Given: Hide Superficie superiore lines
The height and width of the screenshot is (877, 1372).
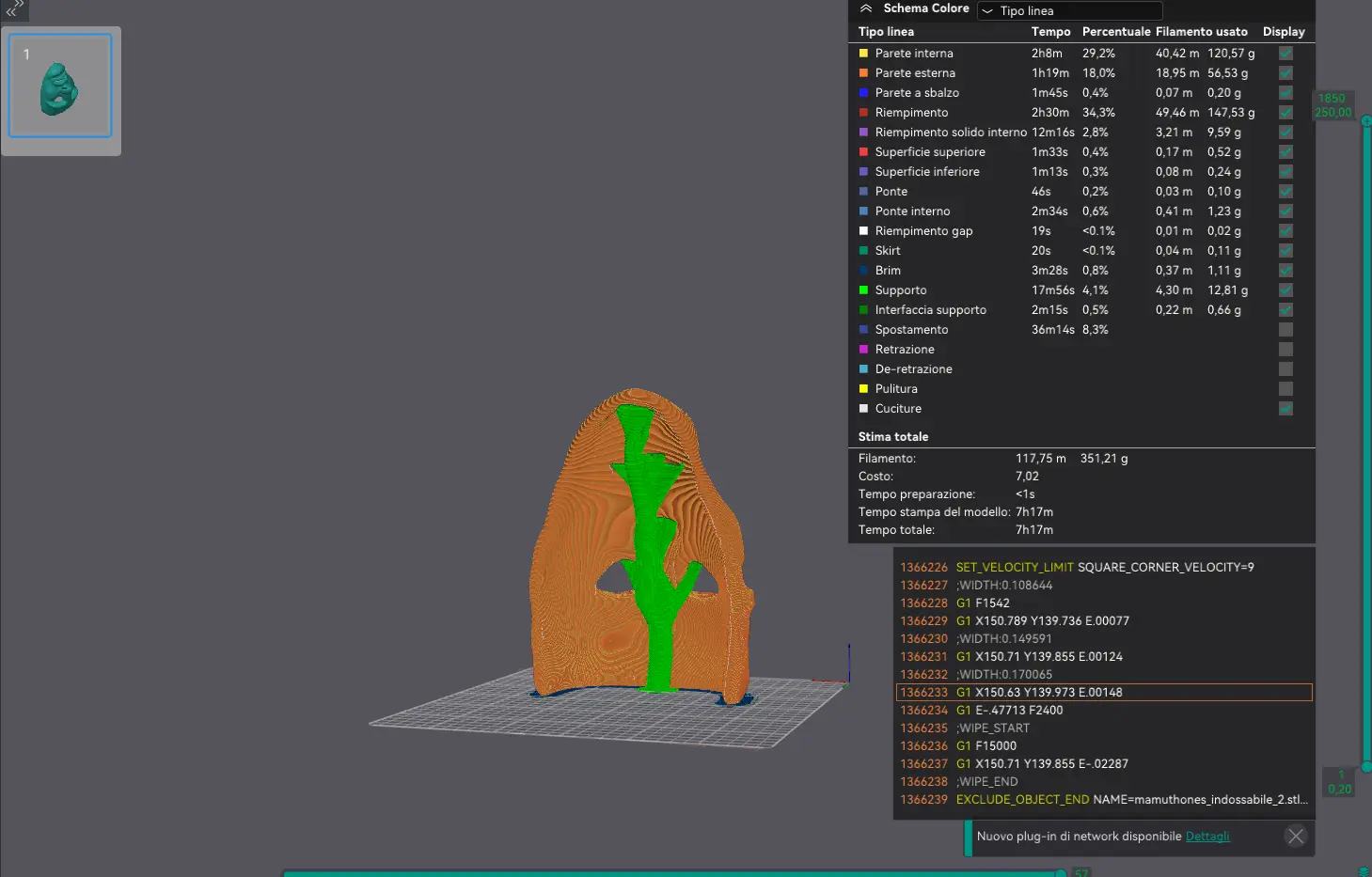Looking at the screenshot, I should click(x=1285, y=152).
